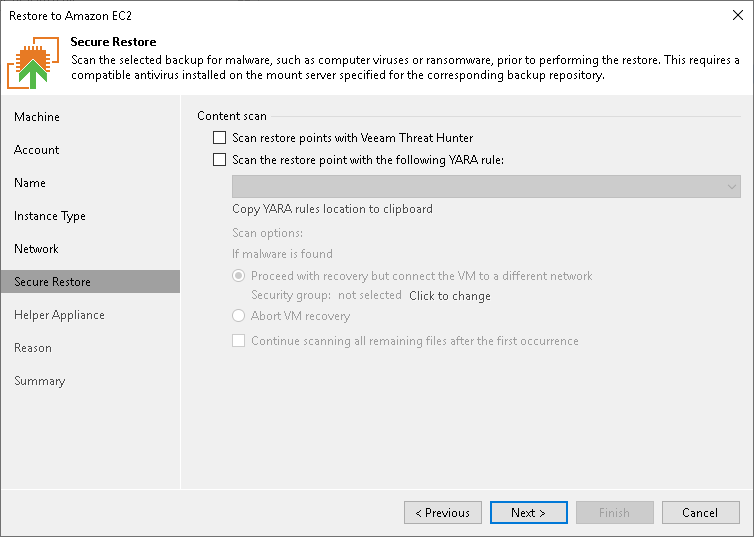Screen dimensions: 754x537
Task: Click Copy YARA rules location to clipboard
Action: point(332,209)
